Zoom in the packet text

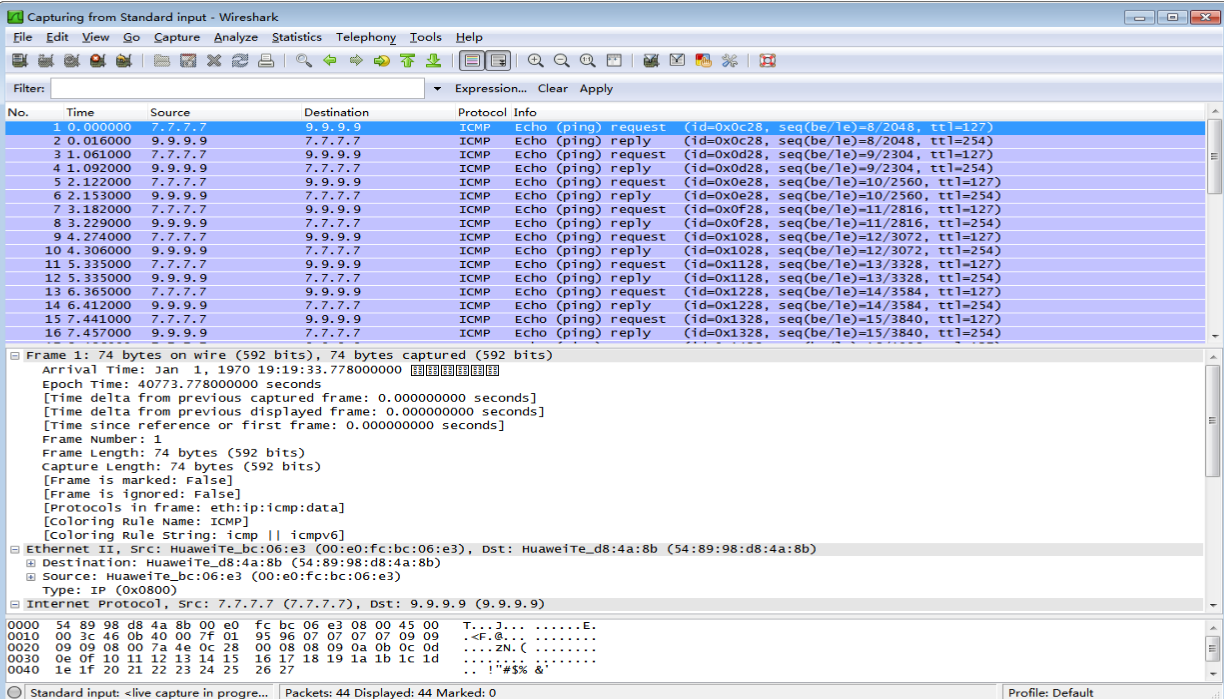pyautogui.click(x=536, y=61)
